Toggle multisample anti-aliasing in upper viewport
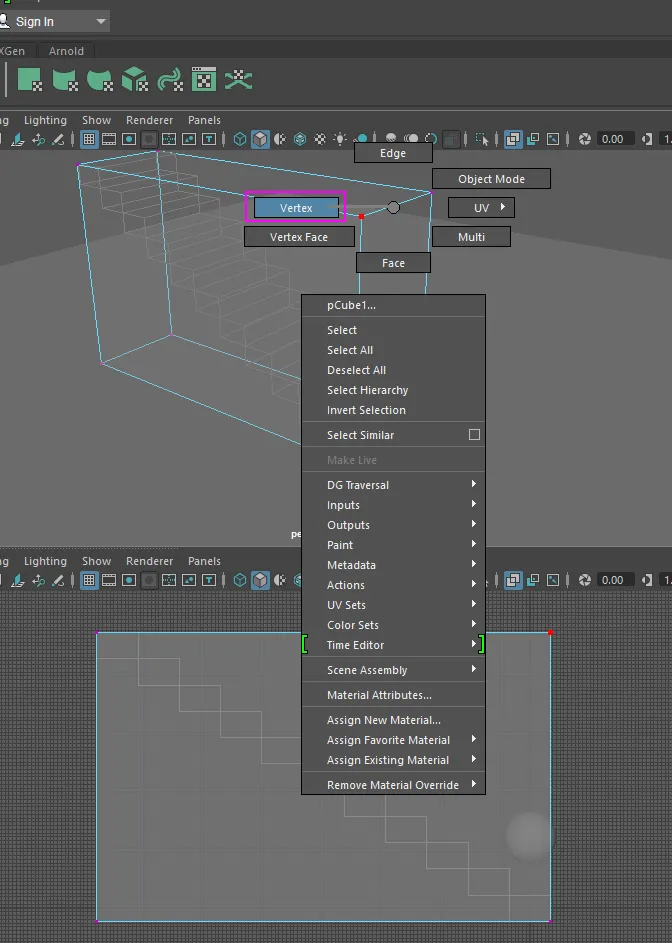The height and width of the screenshot is (943, 672). pyautogui.click(x=431, y=138)
